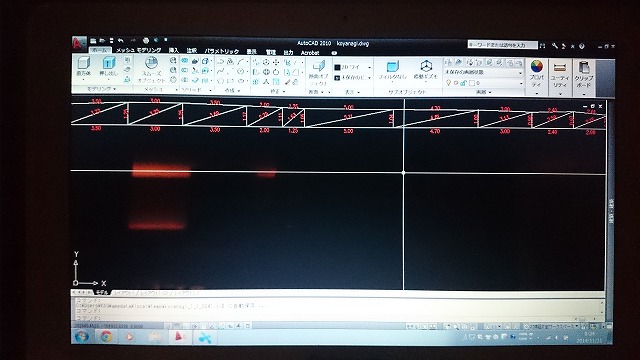This screenshot has width=640, height=360.
Task: Open Chrome from the Windows taskbar
Action: [106, 336]
